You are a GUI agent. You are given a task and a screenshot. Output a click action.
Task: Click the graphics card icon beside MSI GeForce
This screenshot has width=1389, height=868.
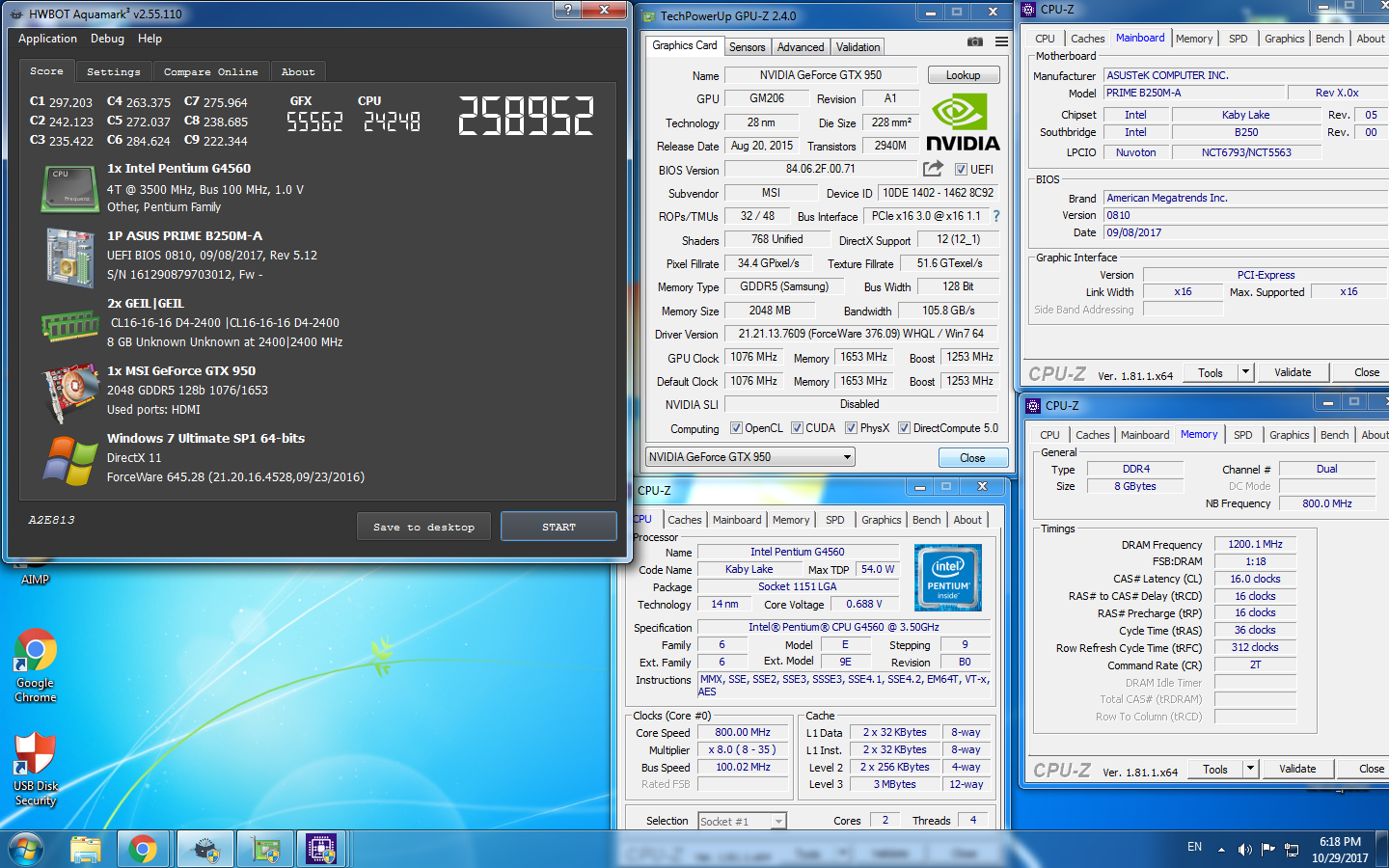(x=69, y=393)
